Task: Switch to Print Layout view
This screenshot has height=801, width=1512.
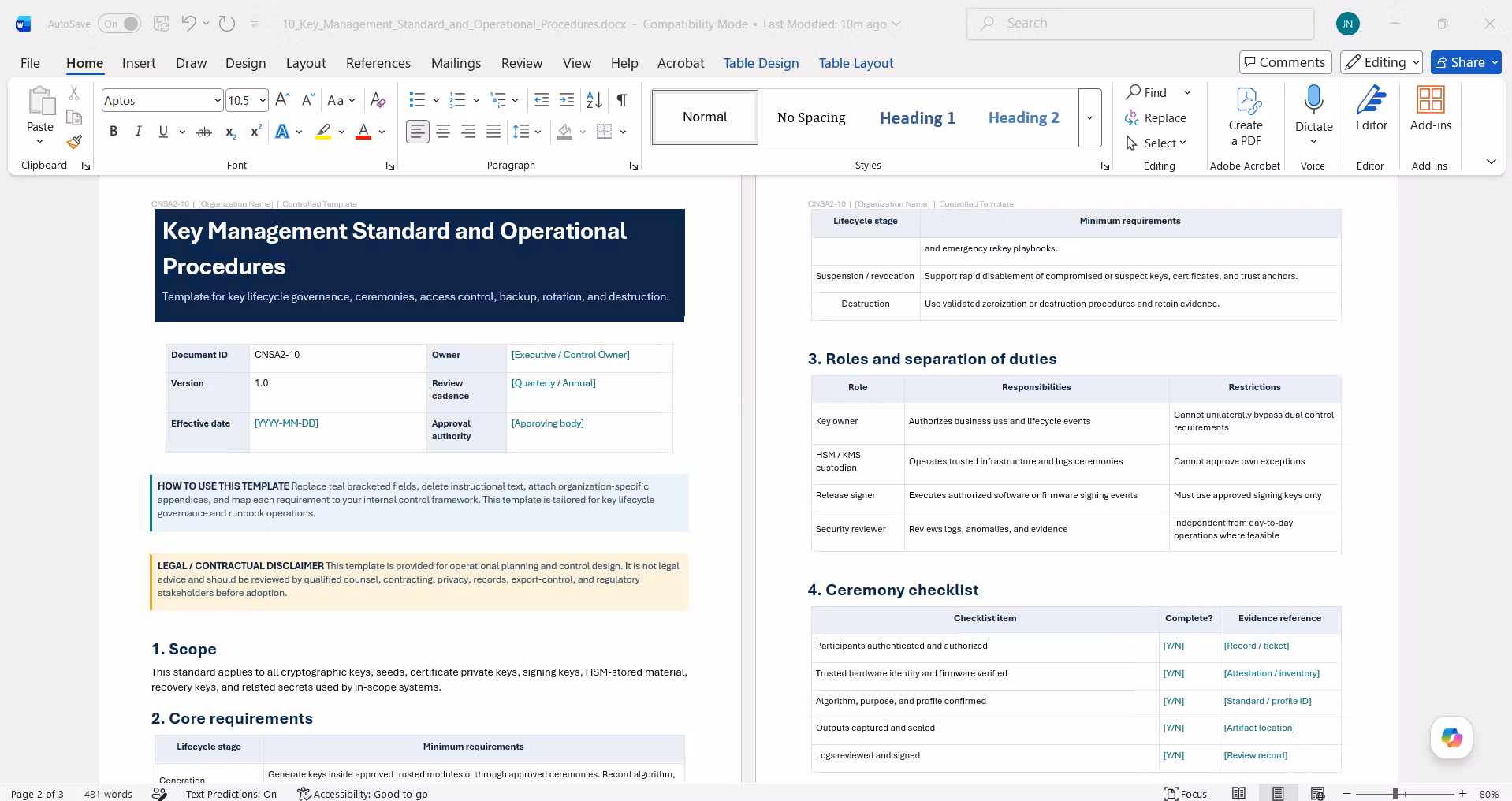Action: click(1278, 793)
